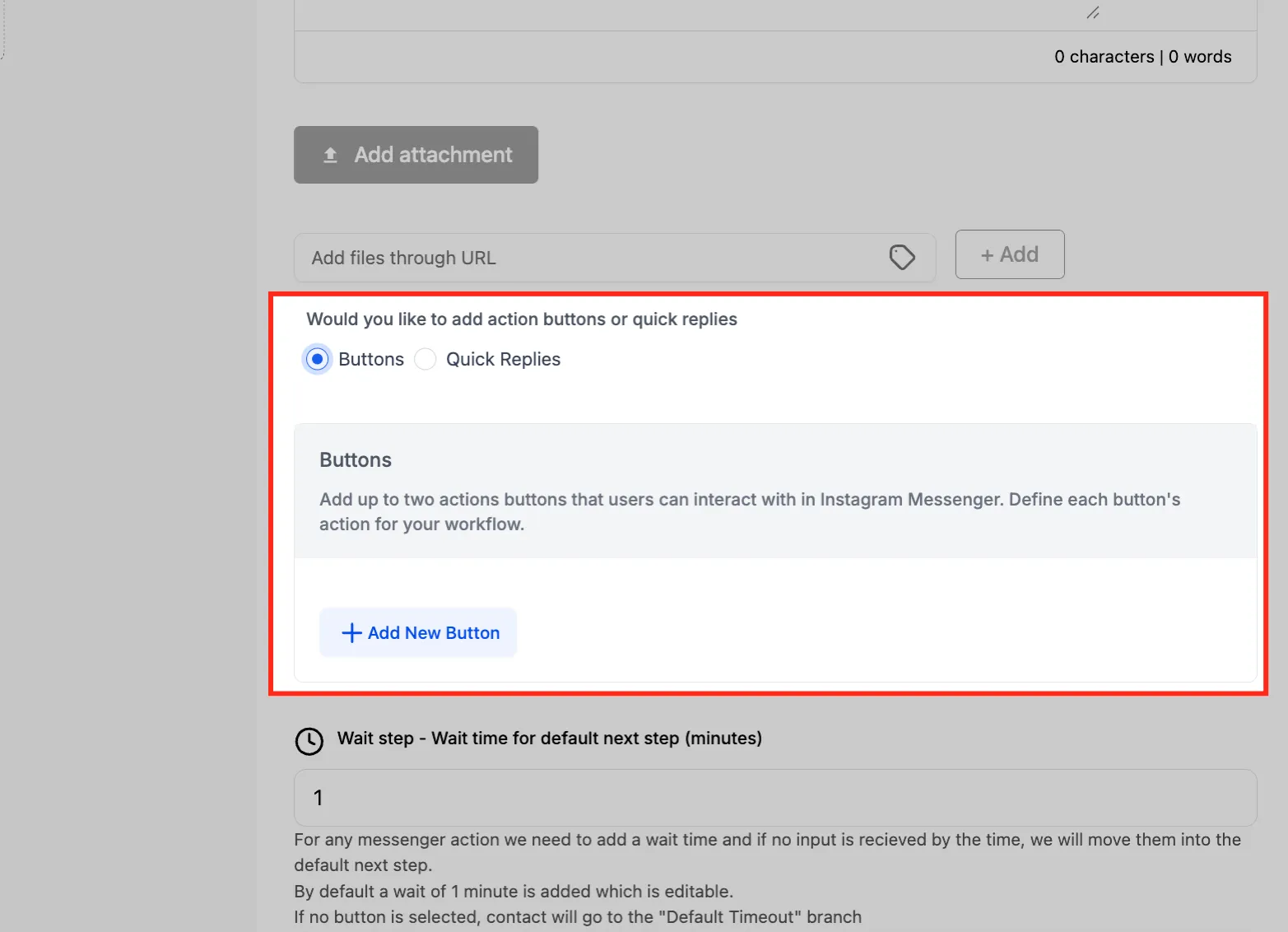The height and width of the screenshot is (932, 1288).
Task: Click the Buttons label next to radio
Action: point(371,359)
